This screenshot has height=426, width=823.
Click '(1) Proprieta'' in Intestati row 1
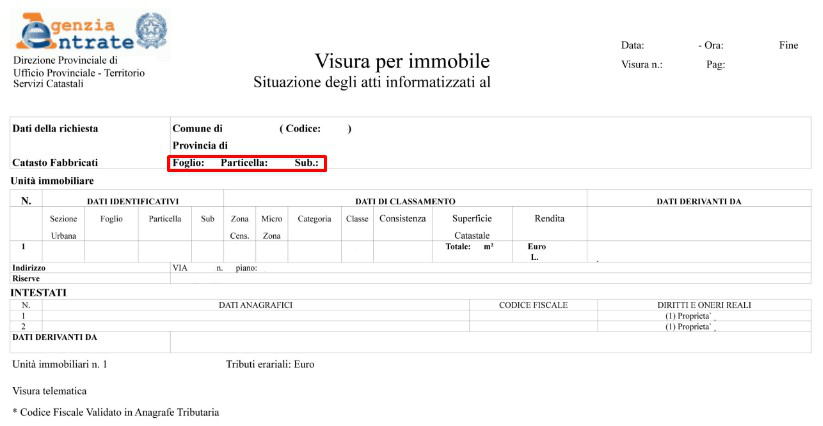tap(688, 316)
